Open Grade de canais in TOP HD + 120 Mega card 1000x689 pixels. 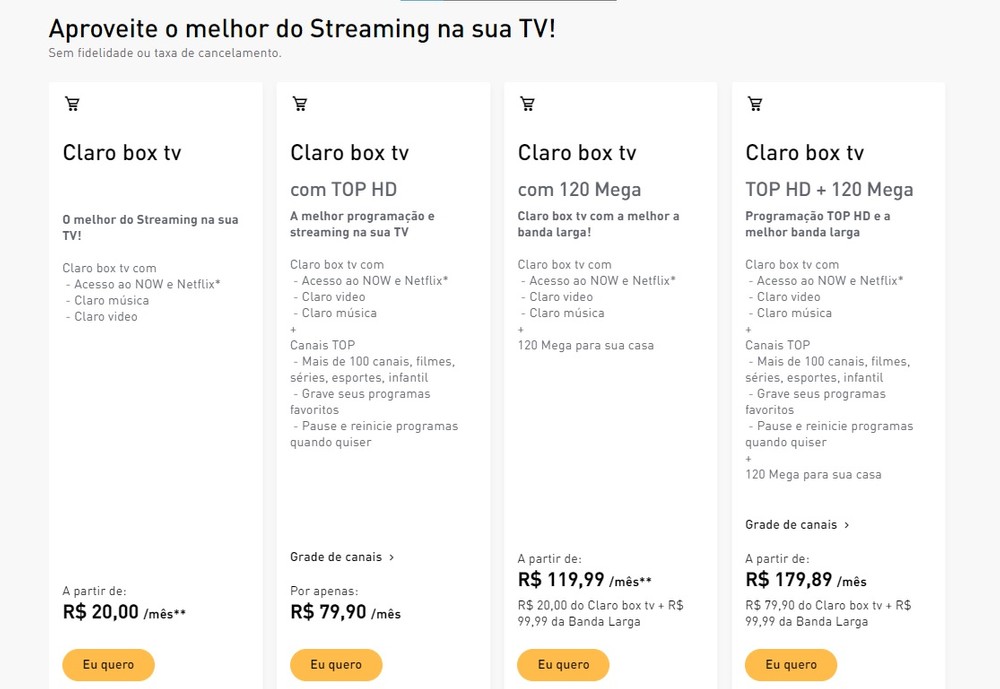791,524
